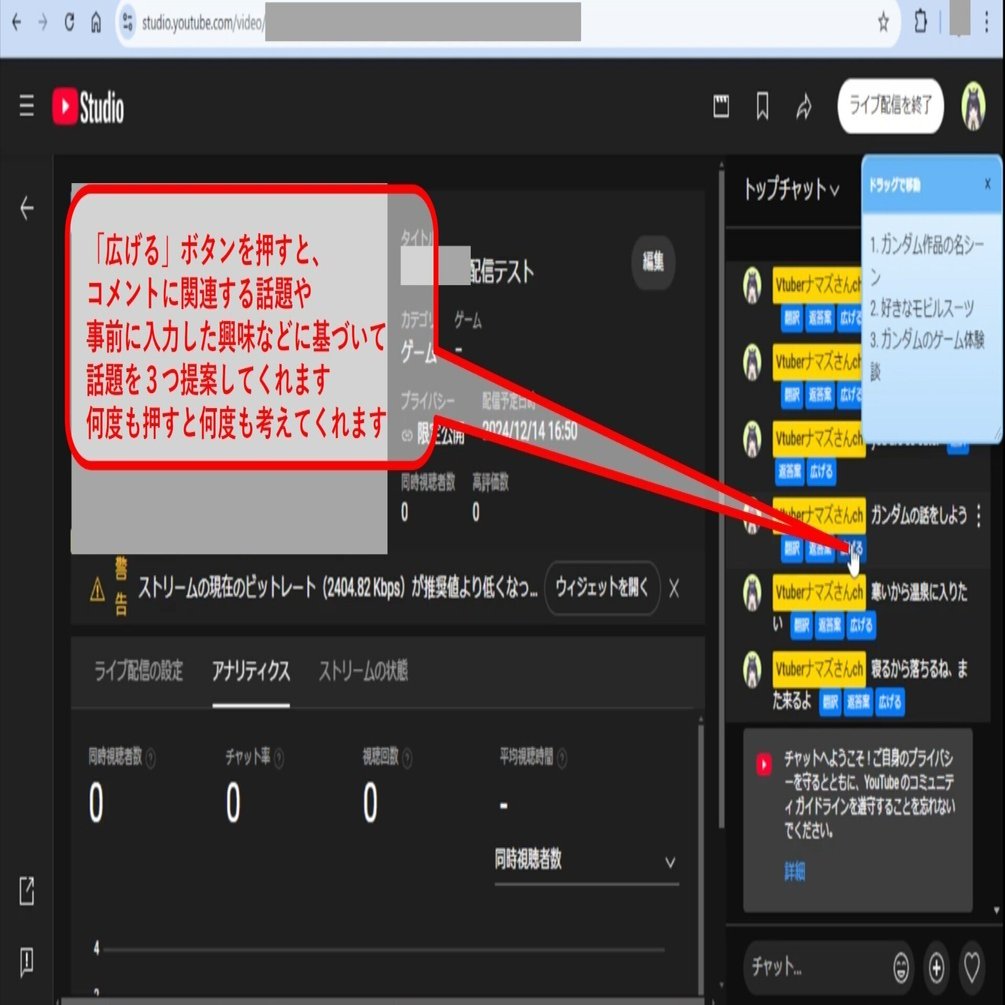Click the bookmark icon in the Studio top bar

click(761, 107)
